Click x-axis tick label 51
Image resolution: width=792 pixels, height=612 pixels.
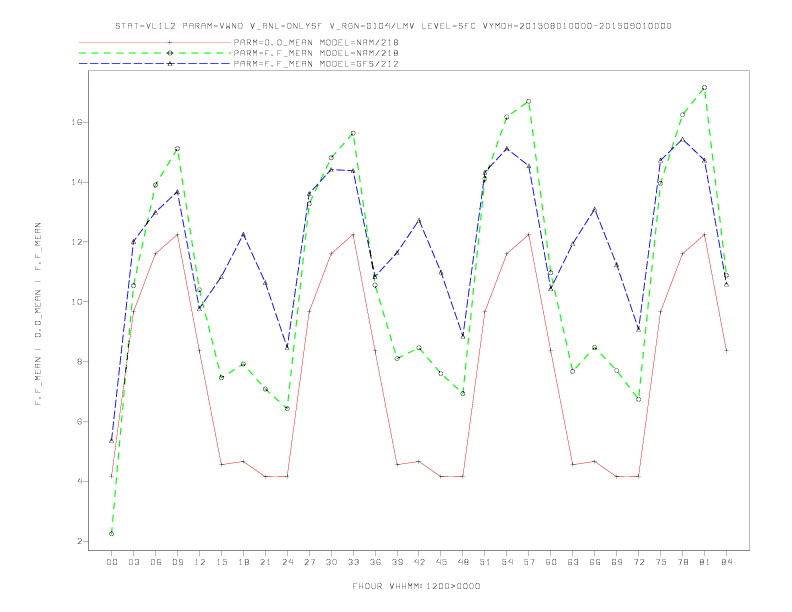pyautogui.click(x=485, y=562)
